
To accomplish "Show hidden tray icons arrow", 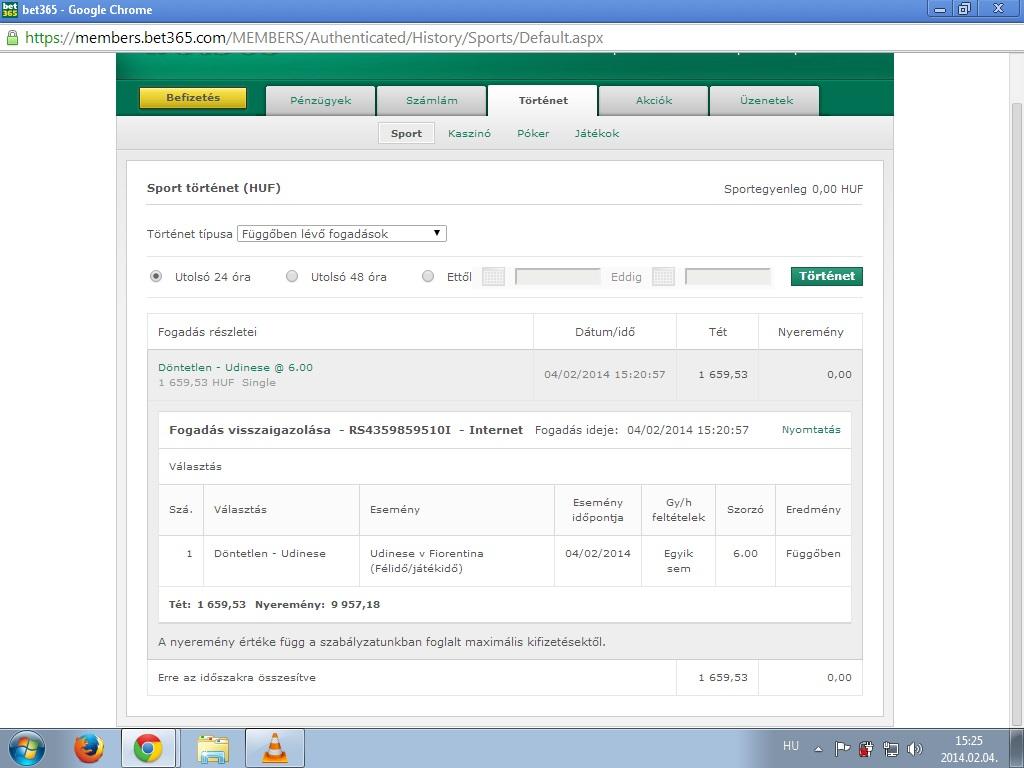I will 818,748.
